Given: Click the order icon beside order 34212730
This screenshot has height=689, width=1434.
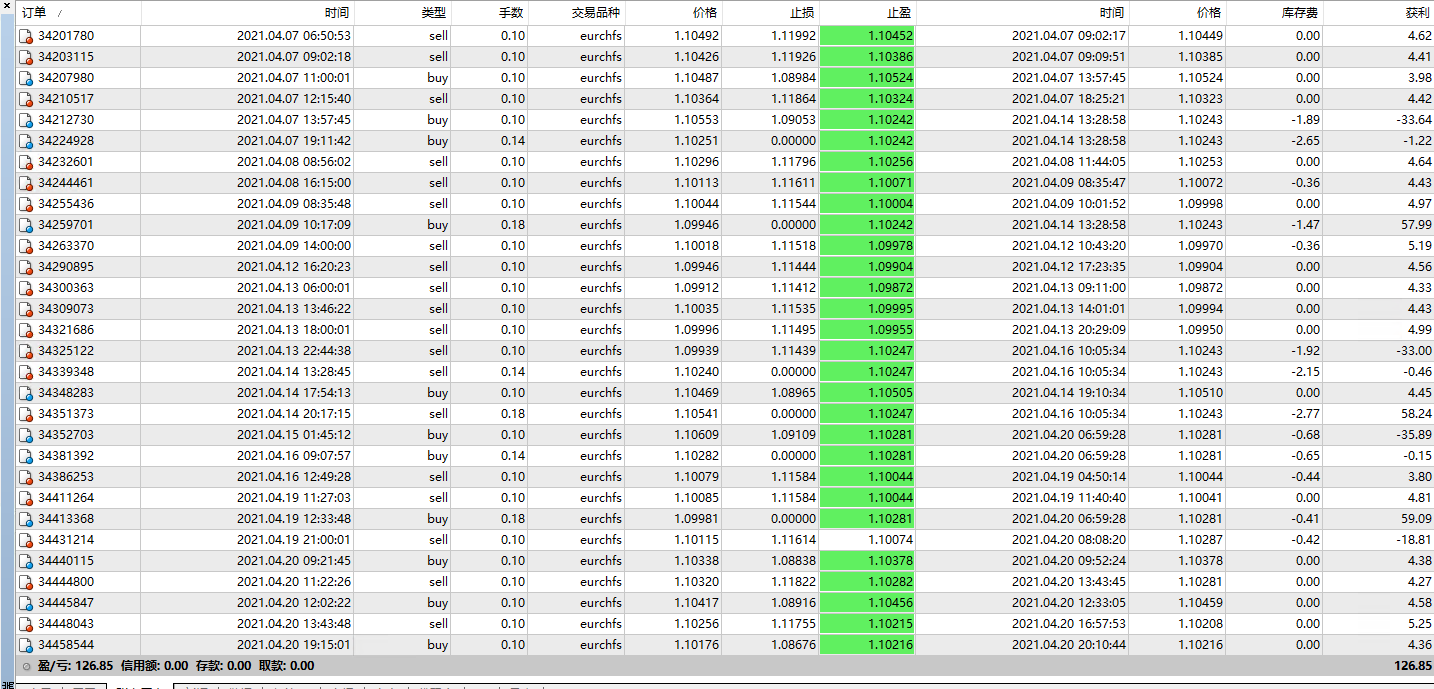Looking at the screenshot, I should (26, 120).
